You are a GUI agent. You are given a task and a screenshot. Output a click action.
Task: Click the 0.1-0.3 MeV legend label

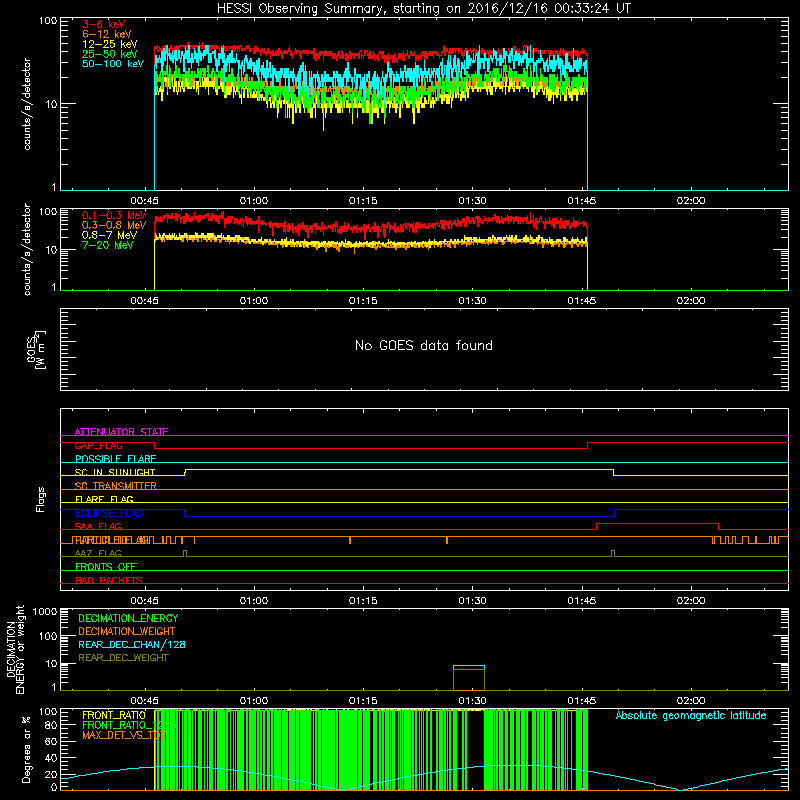click(114, 215)
